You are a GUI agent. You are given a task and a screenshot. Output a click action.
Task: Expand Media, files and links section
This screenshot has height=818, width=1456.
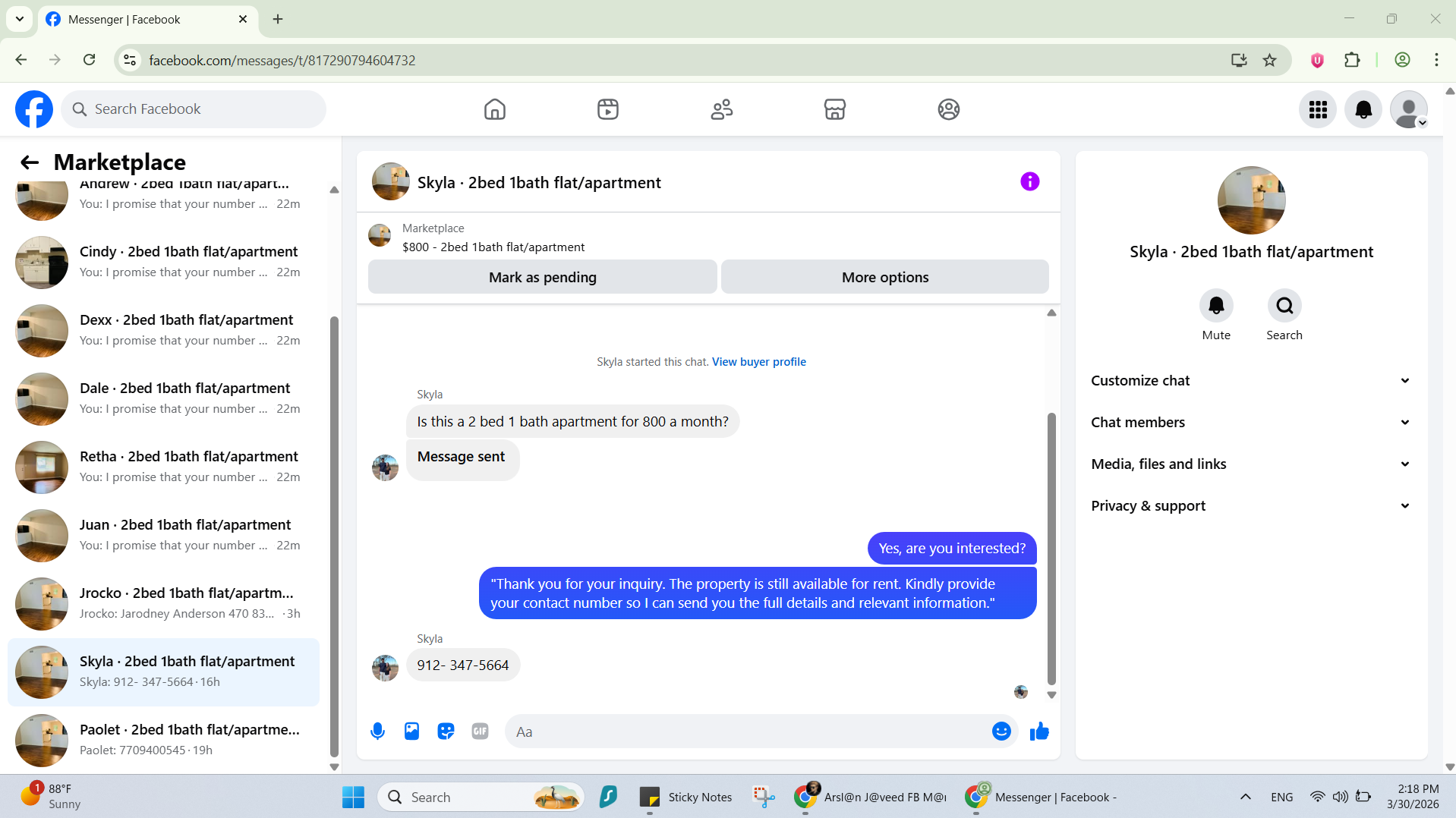tap(1251, 464)
